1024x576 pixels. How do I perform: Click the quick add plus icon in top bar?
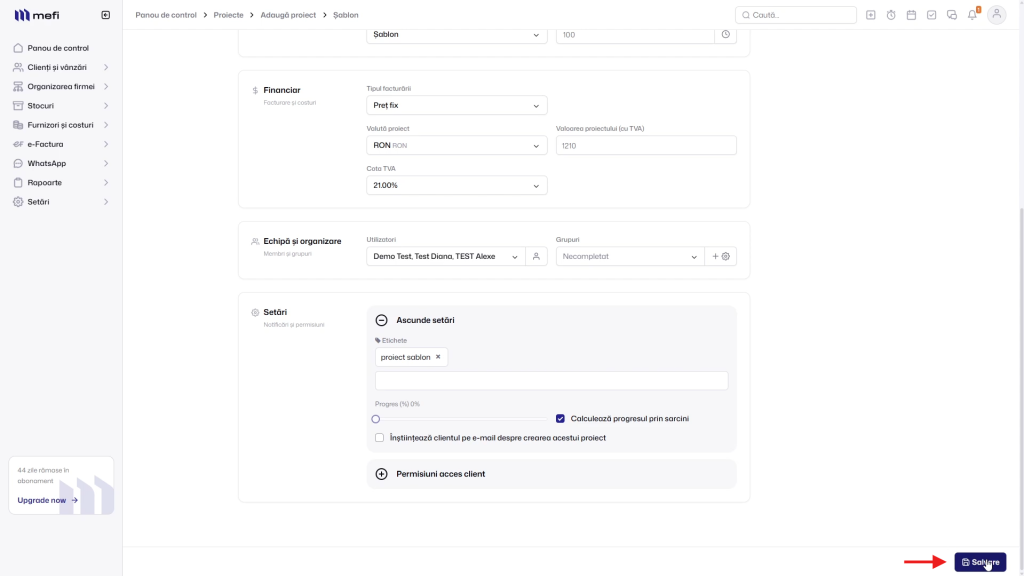pyautogui.click(x=871, y=15)
